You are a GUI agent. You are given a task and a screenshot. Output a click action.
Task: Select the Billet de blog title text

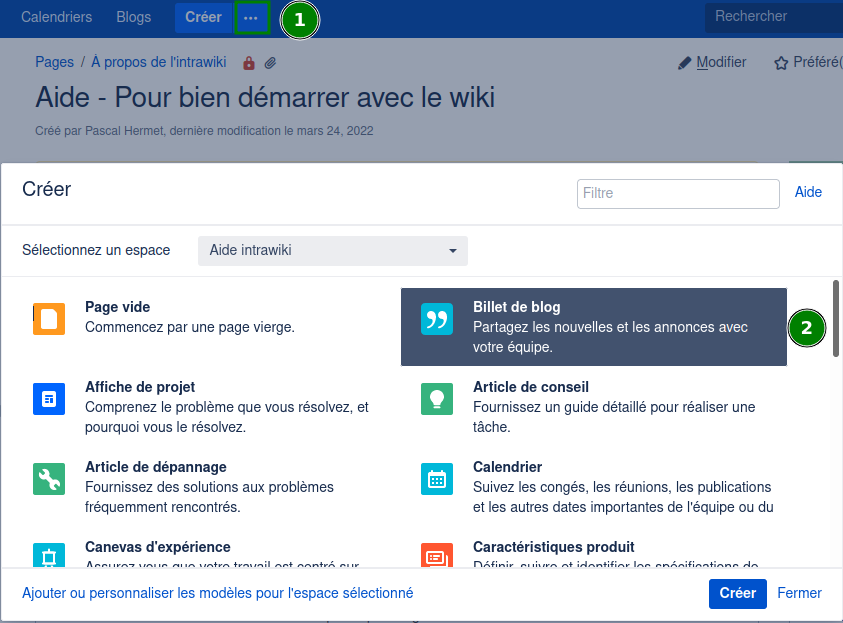[x=516, y=307]
